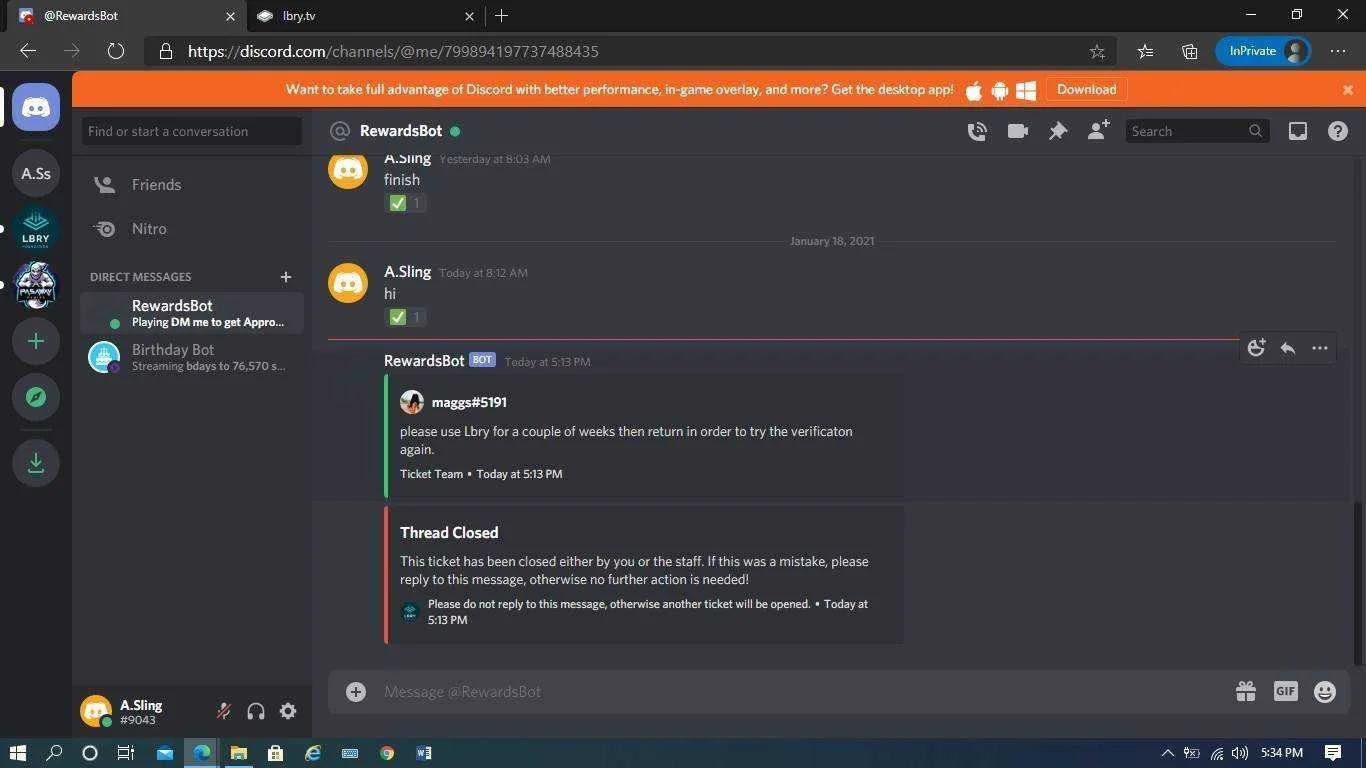Click the RewardsBot chat header name

click(401, 131)
